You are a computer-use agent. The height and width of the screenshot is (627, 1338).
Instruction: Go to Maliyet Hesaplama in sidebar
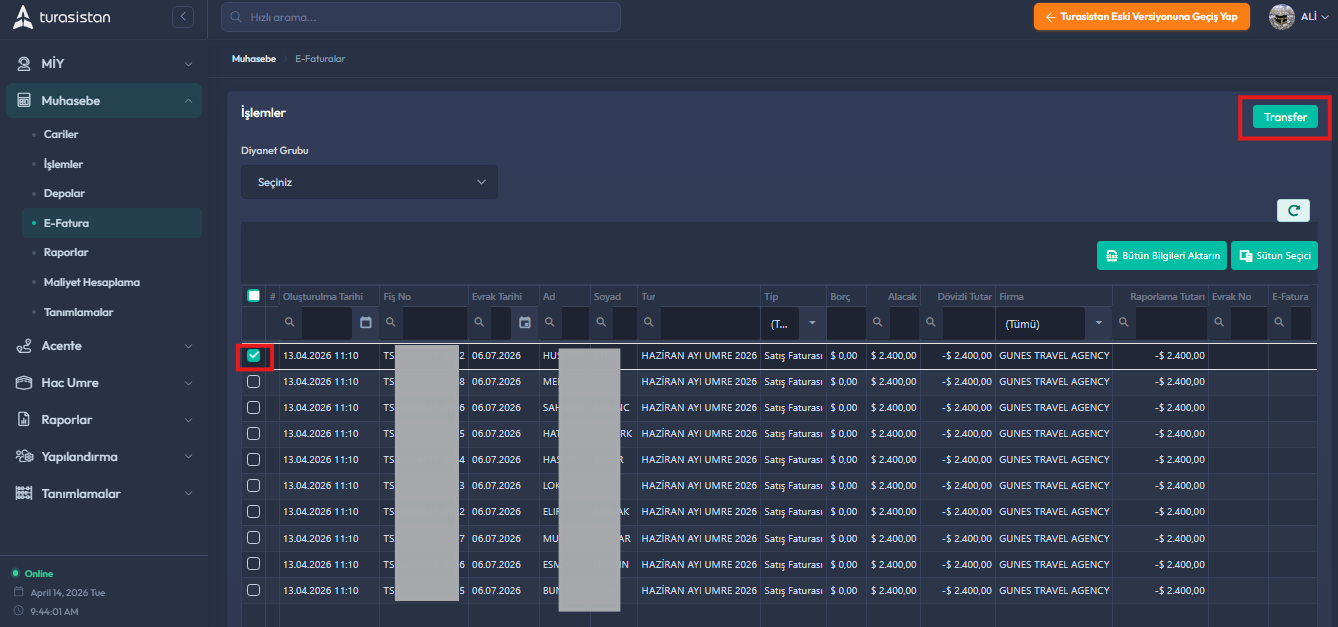coord(91,282)
